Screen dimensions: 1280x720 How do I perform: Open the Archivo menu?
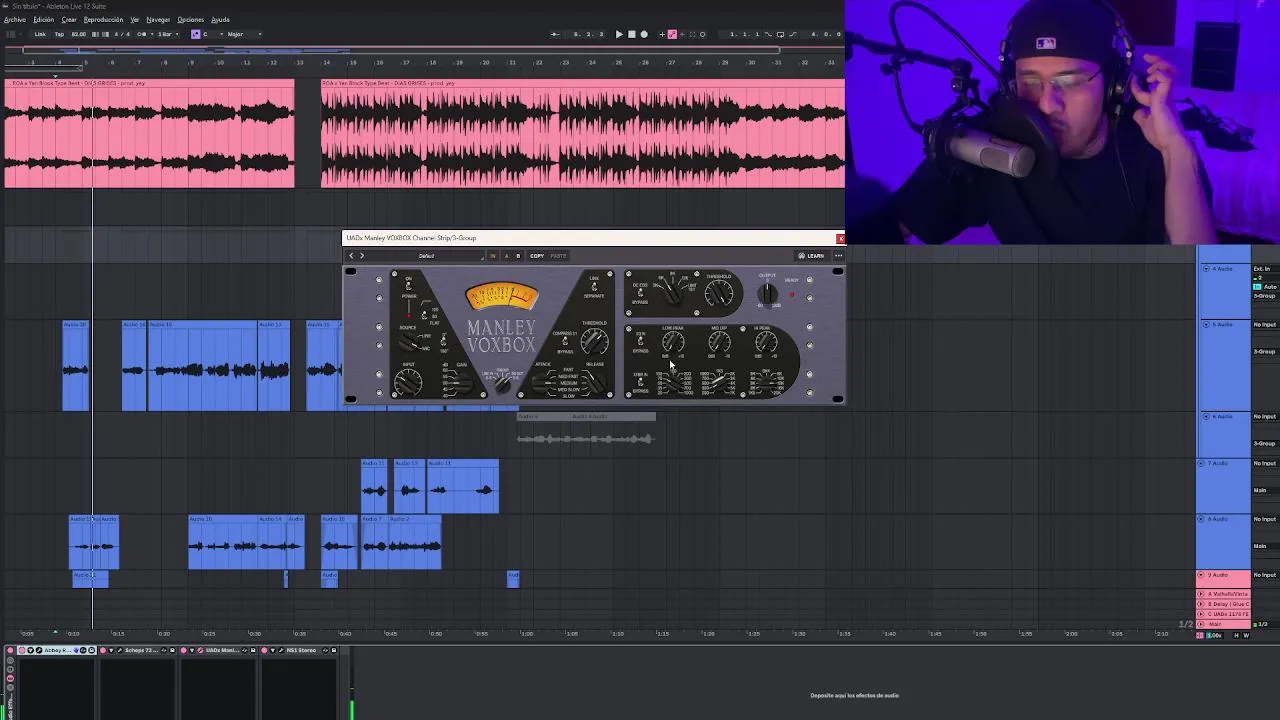pos(15,20)
